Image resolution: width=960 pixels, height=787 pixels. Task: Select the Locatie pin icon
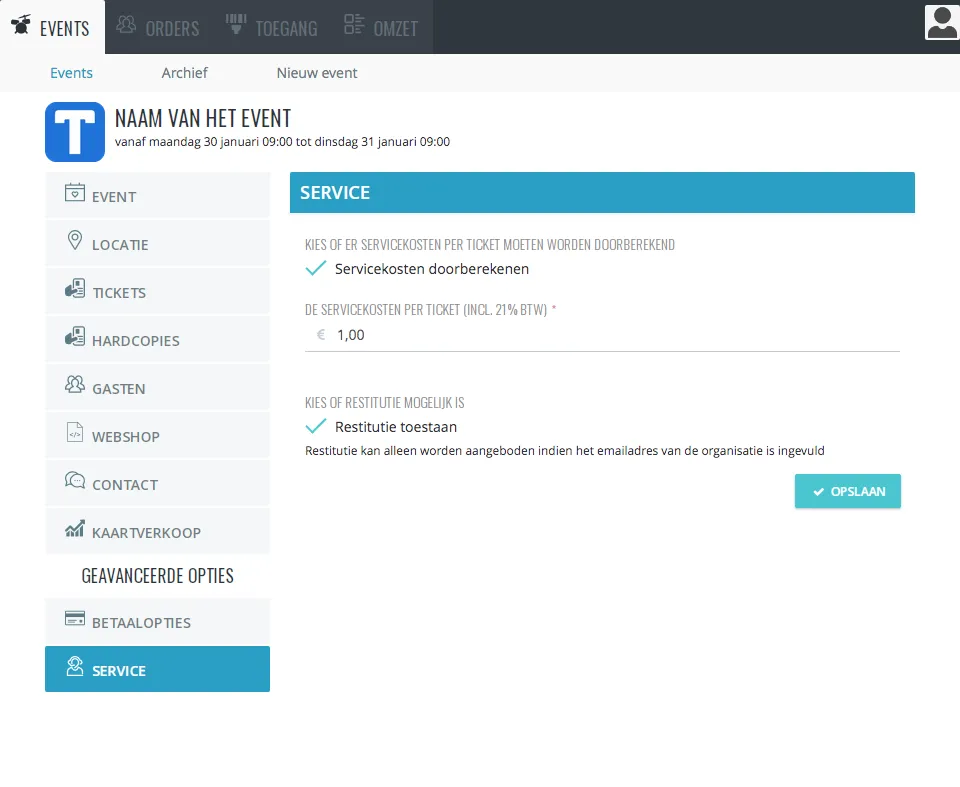click(x=74, y=242)
